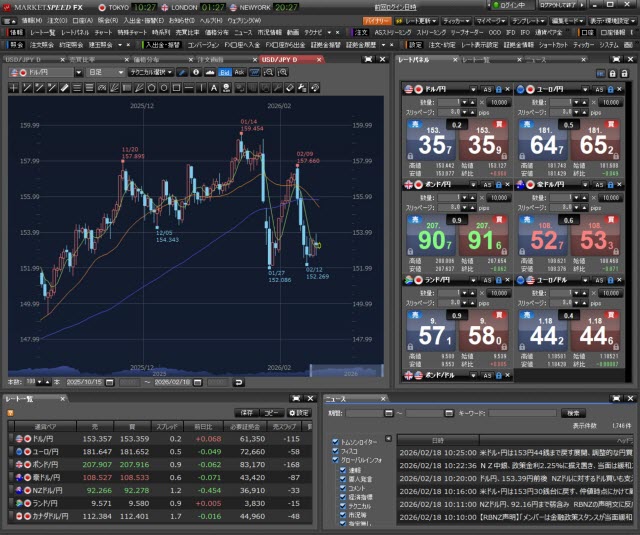Viewport: 640px width, 535px height.
Task: Click the chart info 'i' icon
Action: 196,72
